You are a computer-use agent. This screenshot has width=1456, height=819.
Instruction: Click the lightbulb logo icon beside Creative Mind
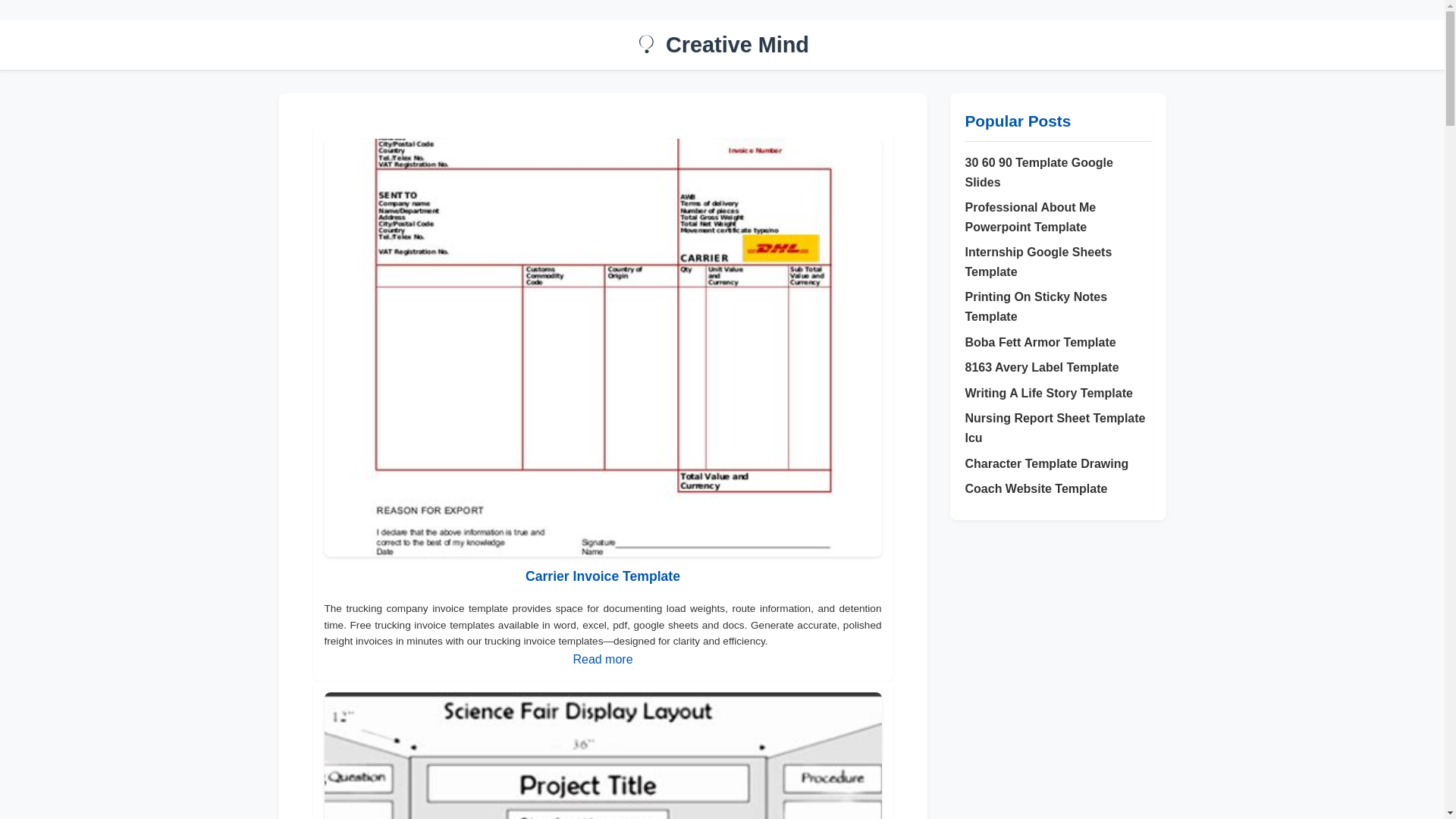(x=646, y=44)
